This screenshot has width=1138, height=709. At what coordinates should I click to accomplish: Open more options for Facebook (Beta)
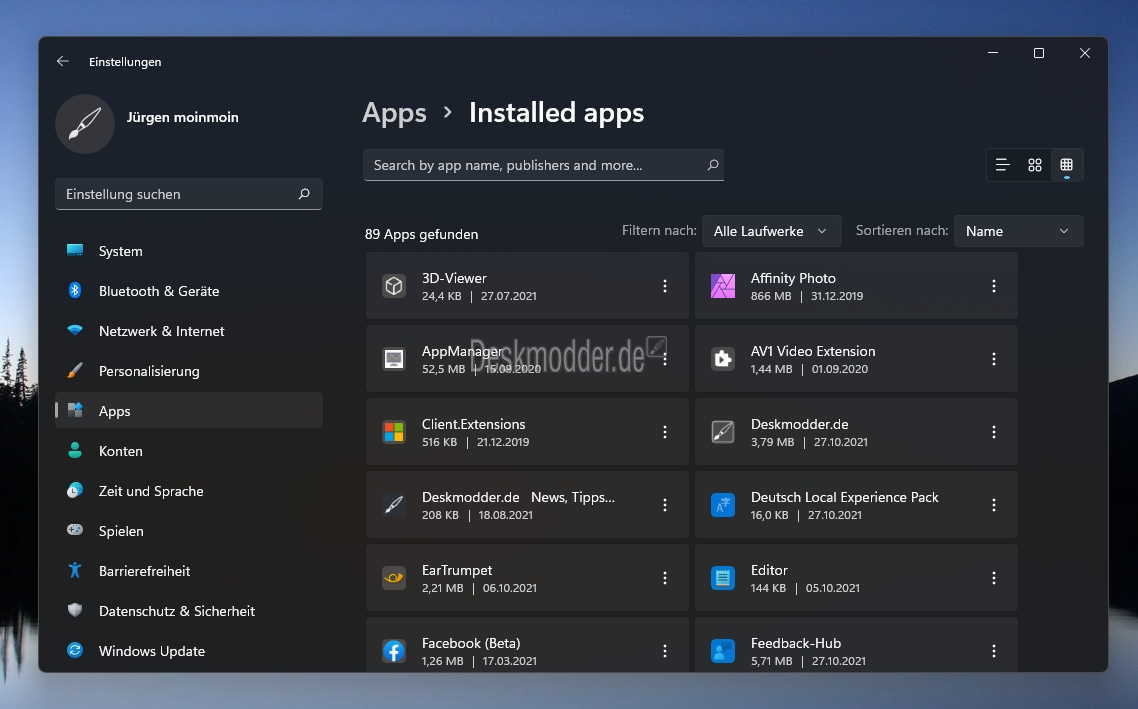pyautogui.click(x=665, y=651)
